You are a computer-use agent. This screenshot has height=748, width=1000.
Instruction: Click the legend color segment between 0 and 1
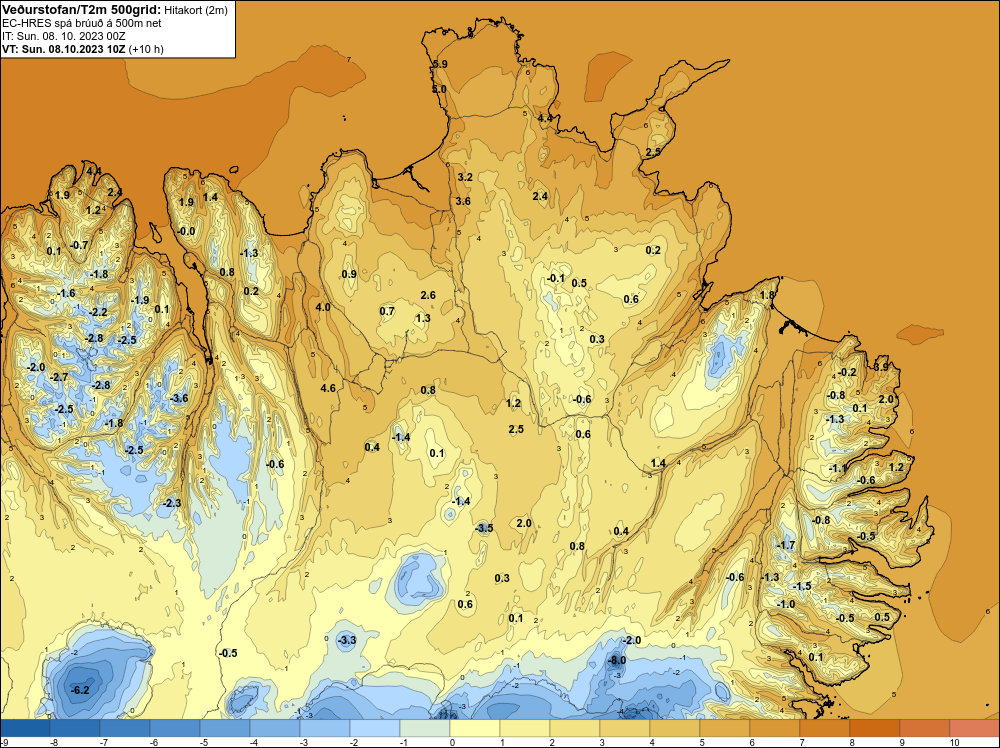[x=474, y=728]
